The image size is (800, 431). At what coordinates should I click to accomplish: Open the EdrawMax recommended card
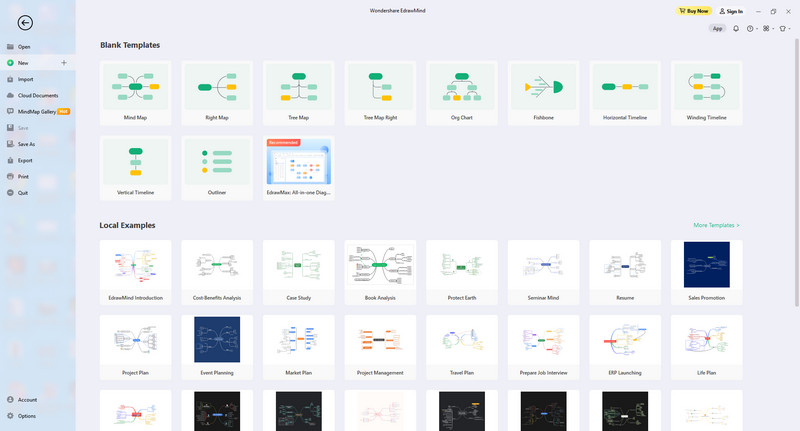point(298,168)
